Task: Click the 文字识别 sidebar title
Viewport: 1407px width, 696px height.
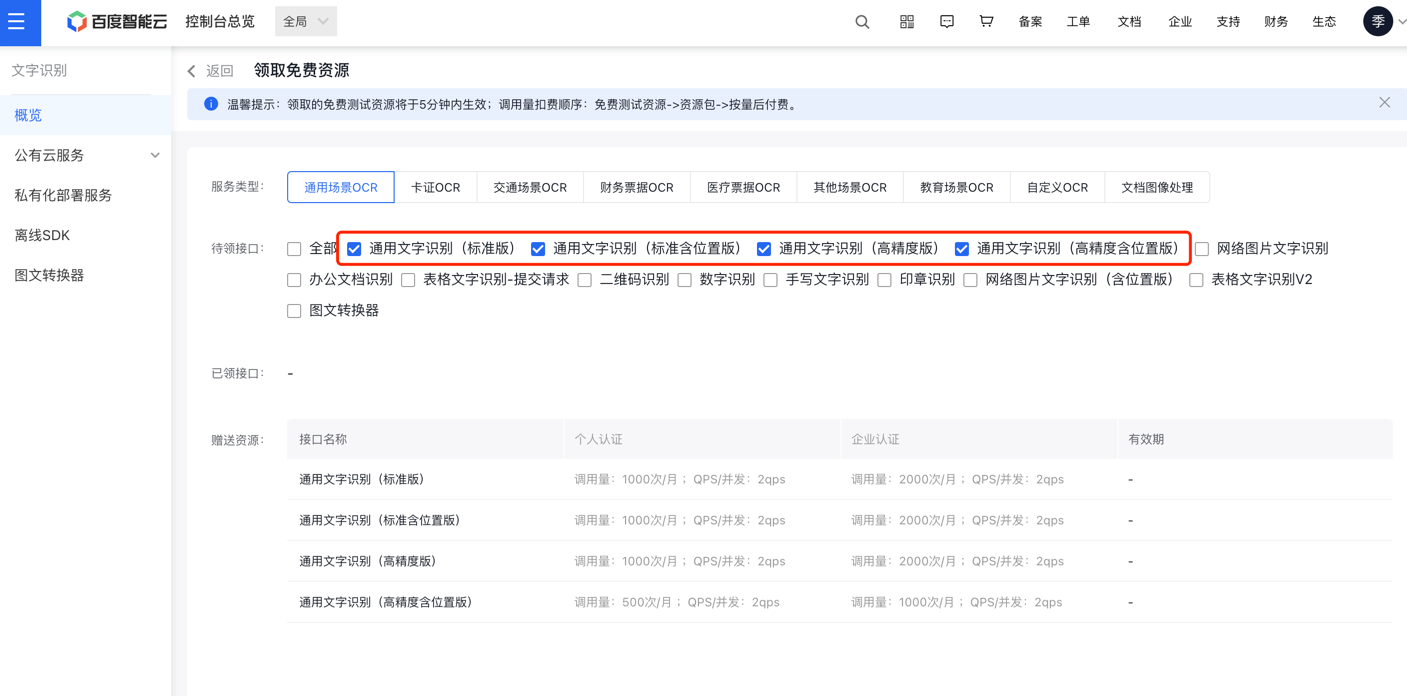Action: [x=40, y=71]
